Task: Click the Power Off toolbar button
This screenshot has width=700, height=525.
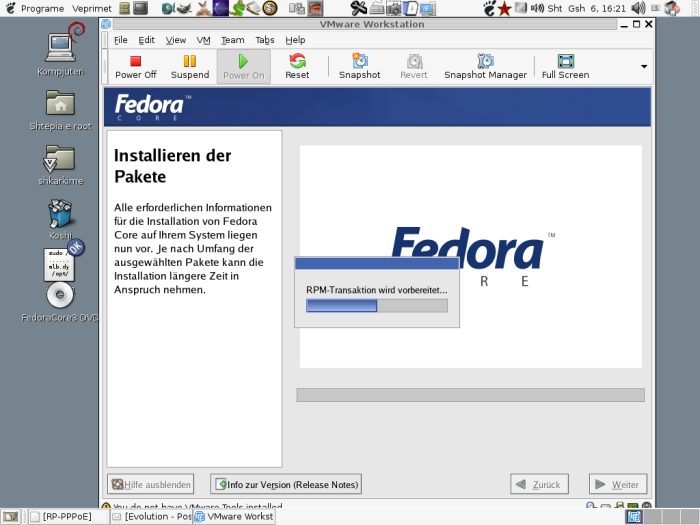Action: (x=136, y=67)
